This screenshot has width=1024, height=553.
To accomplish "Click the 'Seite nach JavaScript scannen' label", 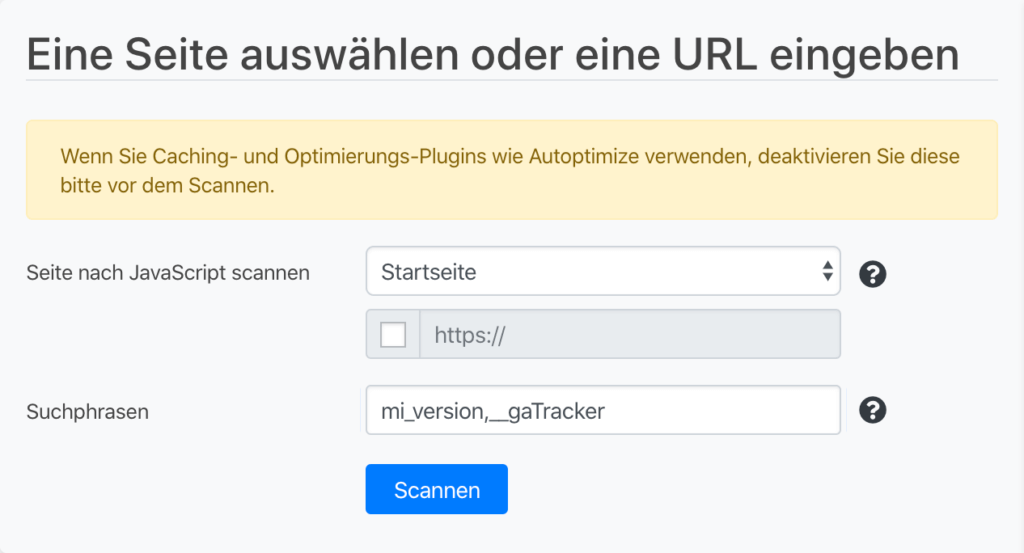I will tap(168, 273).
